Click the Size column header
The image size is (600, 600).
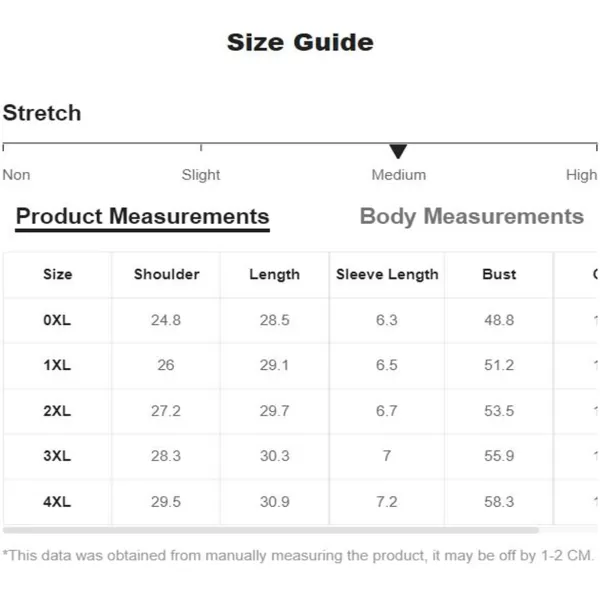coord(58,274)
